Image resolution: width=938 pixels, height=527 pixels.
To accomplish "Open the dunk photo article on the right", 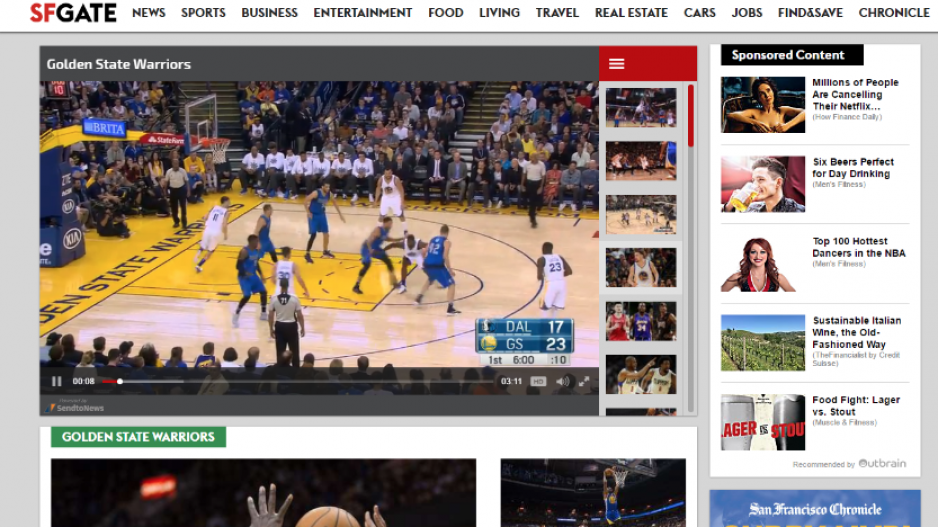I will pyautogui.click(x=593, y=493).
